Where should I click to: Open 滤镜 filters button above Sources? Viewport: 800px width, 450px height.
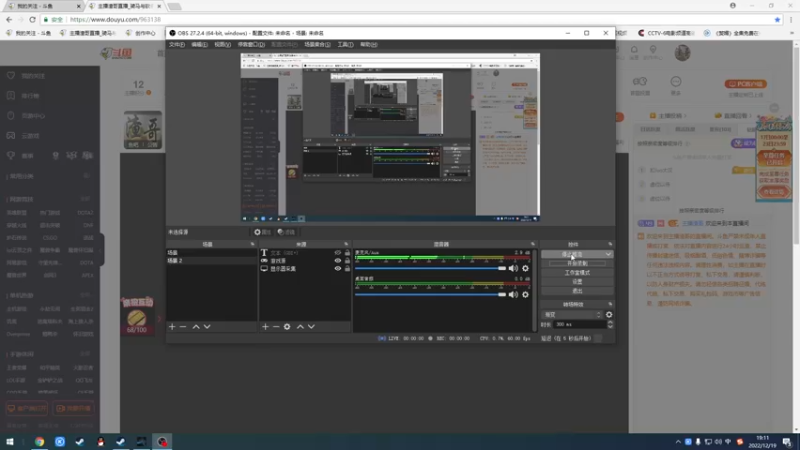pos(286,232)
